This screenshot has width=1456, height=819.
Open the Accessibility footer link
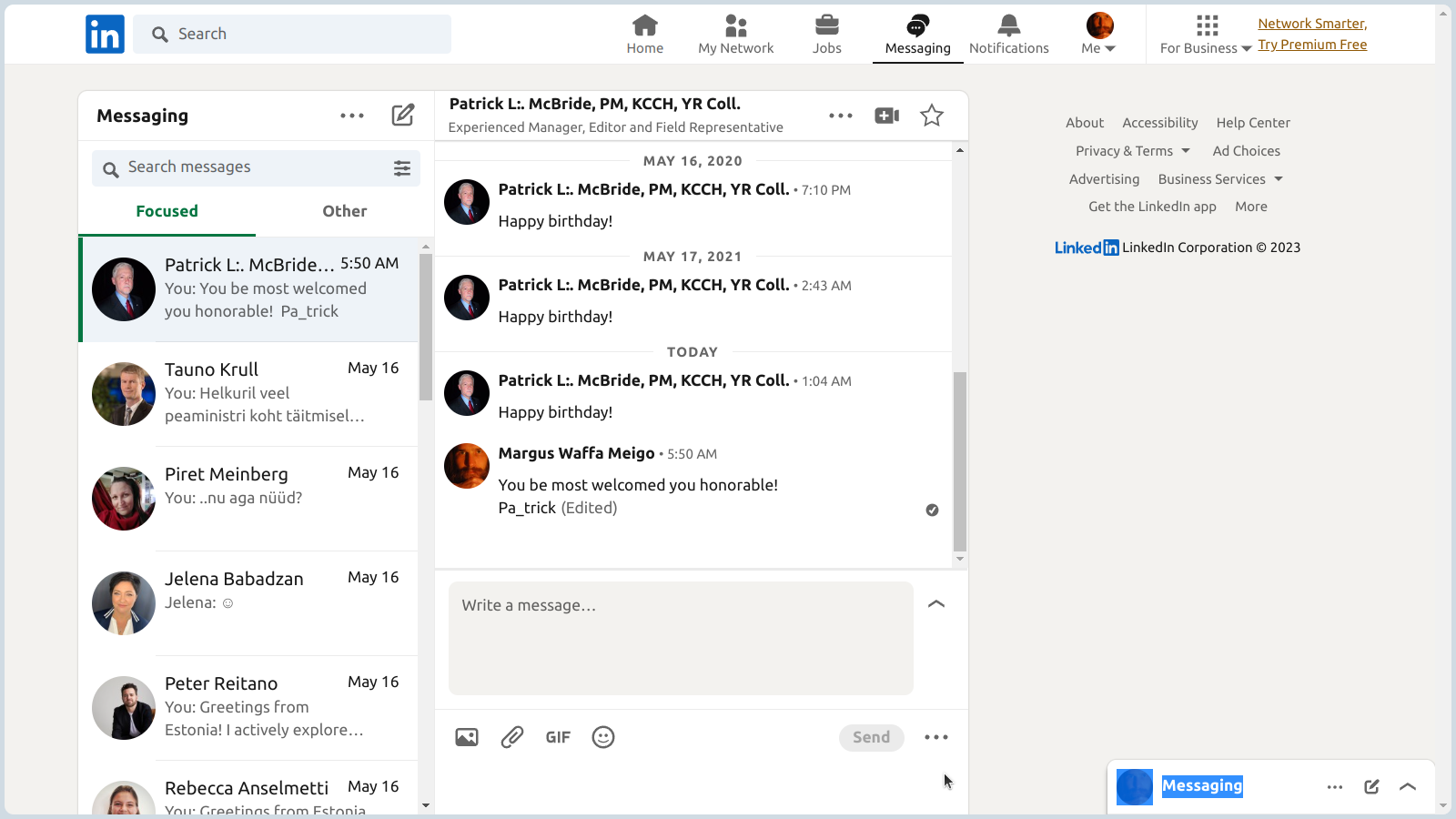tap(1160, 123)
